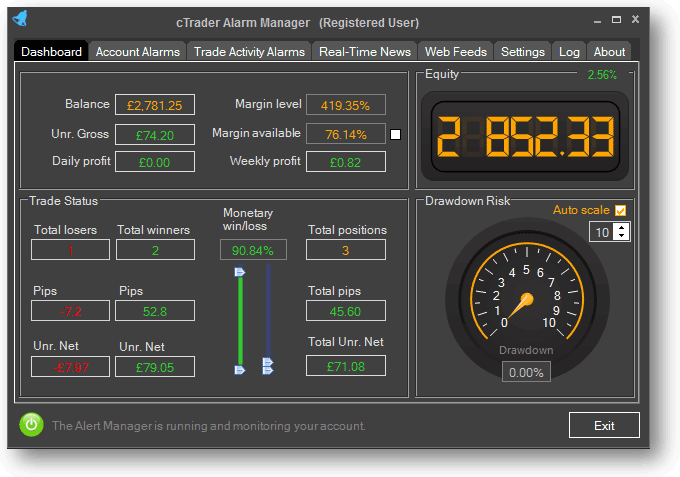
Task: Click the Total winners value 2
Action: point(155,250)
